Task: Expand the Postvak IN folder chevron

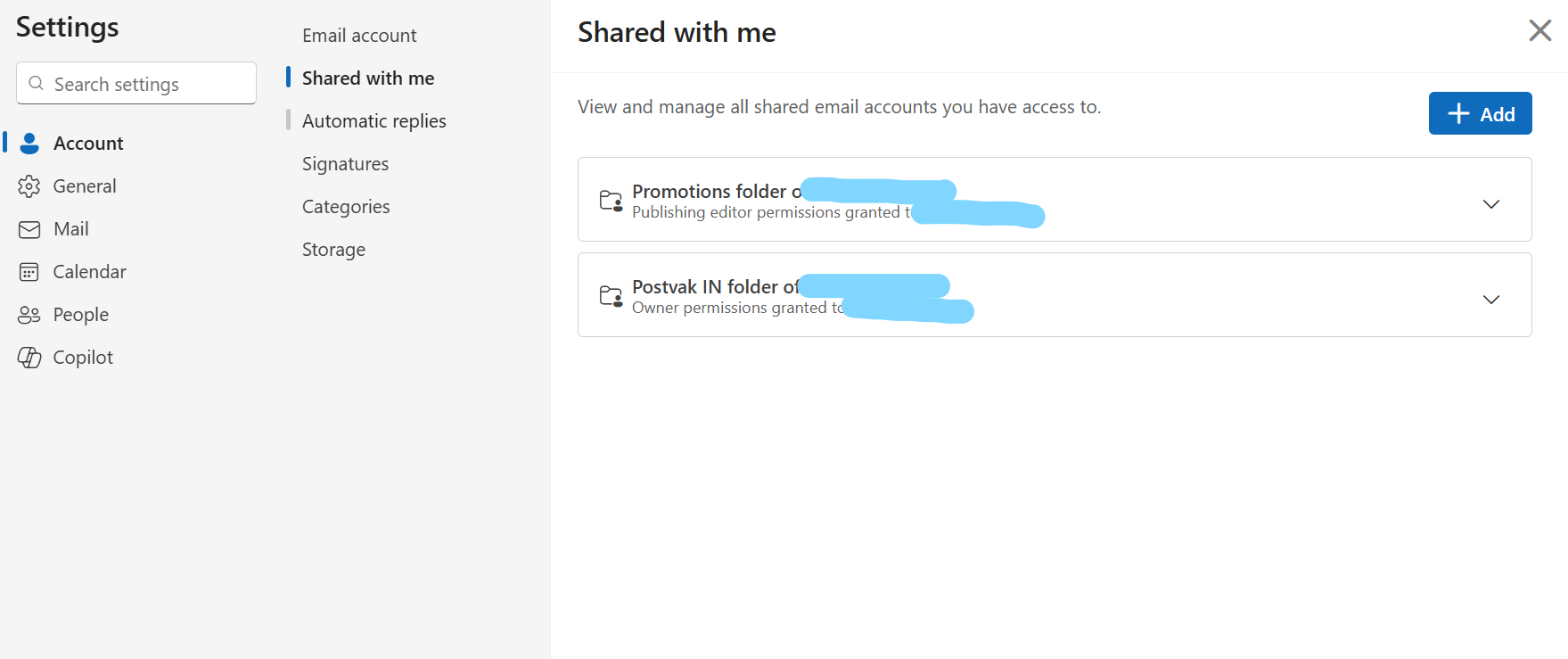Action: [1490, 300]
